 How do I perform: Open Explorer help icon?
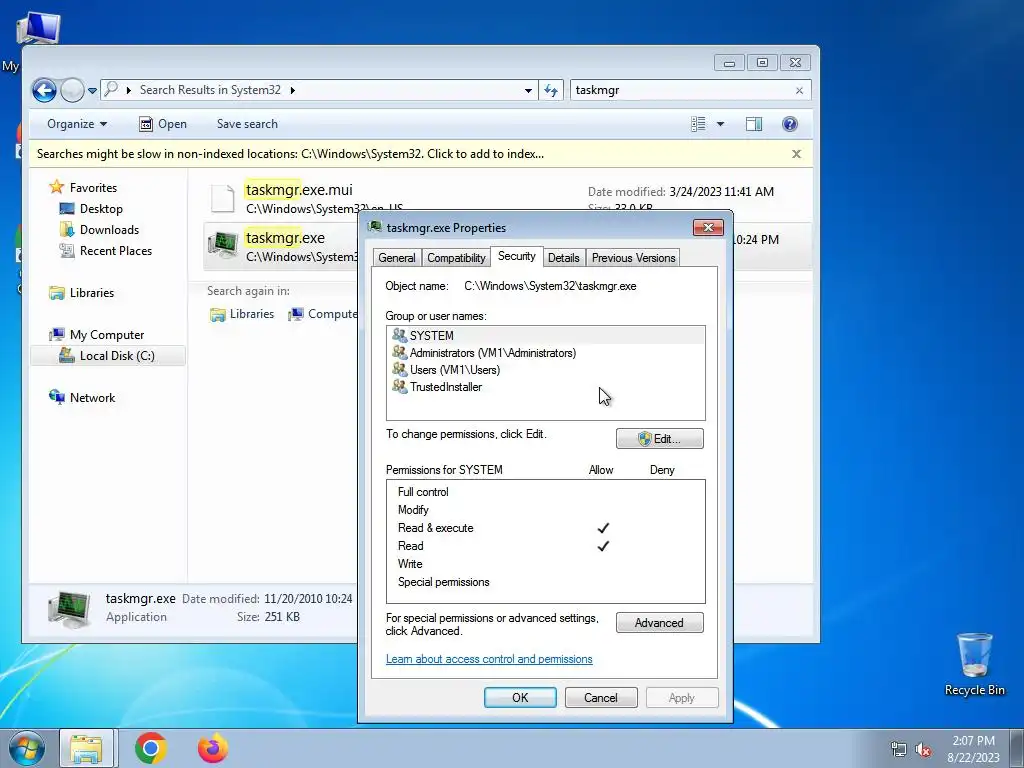[x=790, y=124]
